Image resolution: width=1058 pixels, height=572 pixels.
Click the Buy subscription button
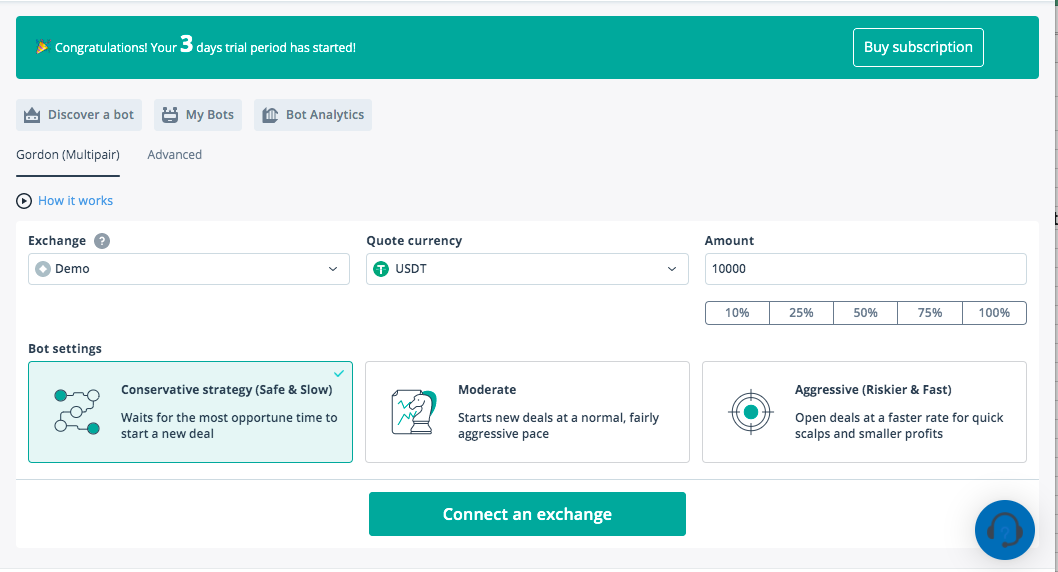tap(918, 47)
